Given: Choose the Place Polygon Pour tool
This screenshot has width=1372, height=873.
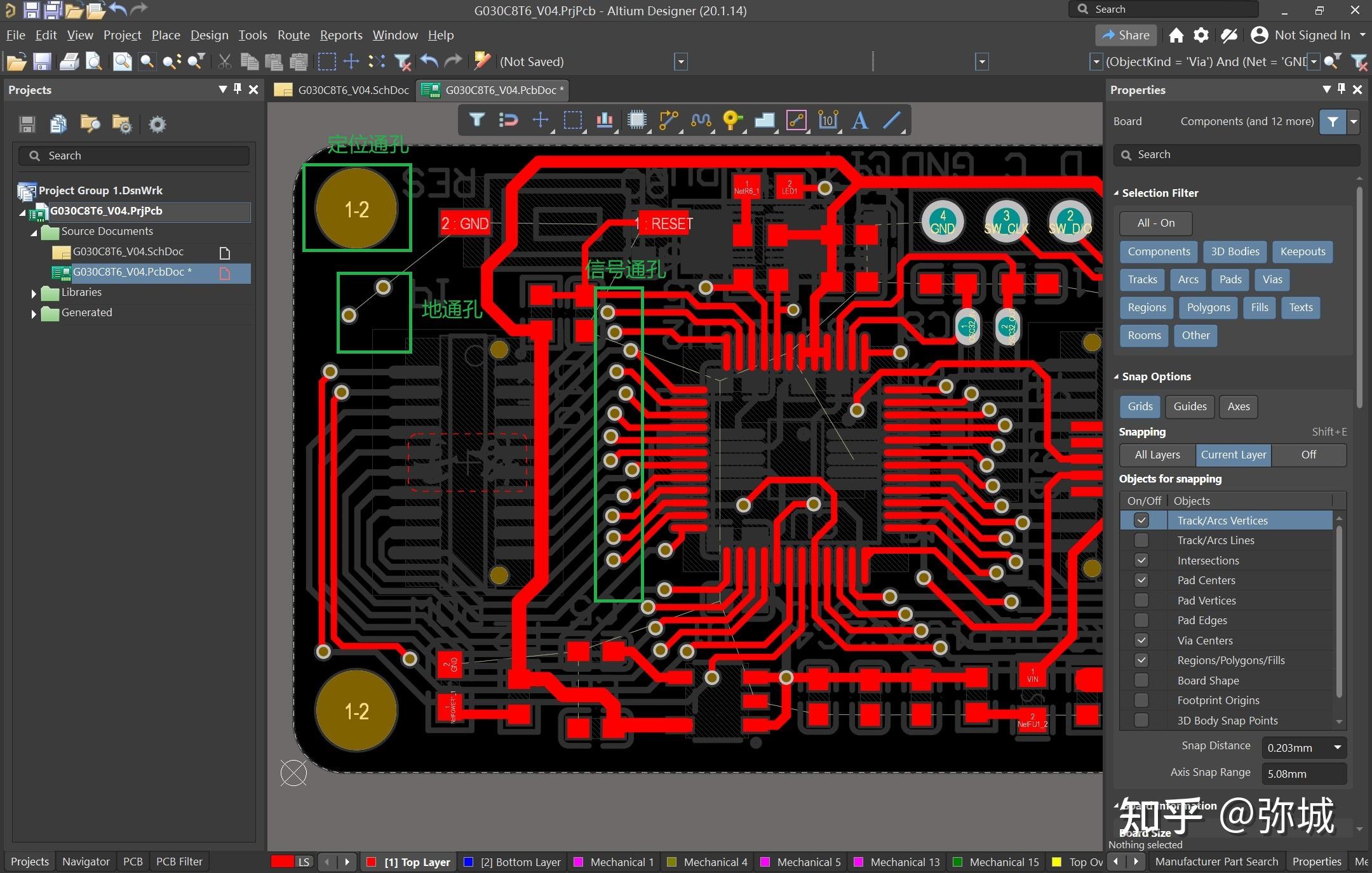Looking at the screenshot, I should (x=764, y=120).
